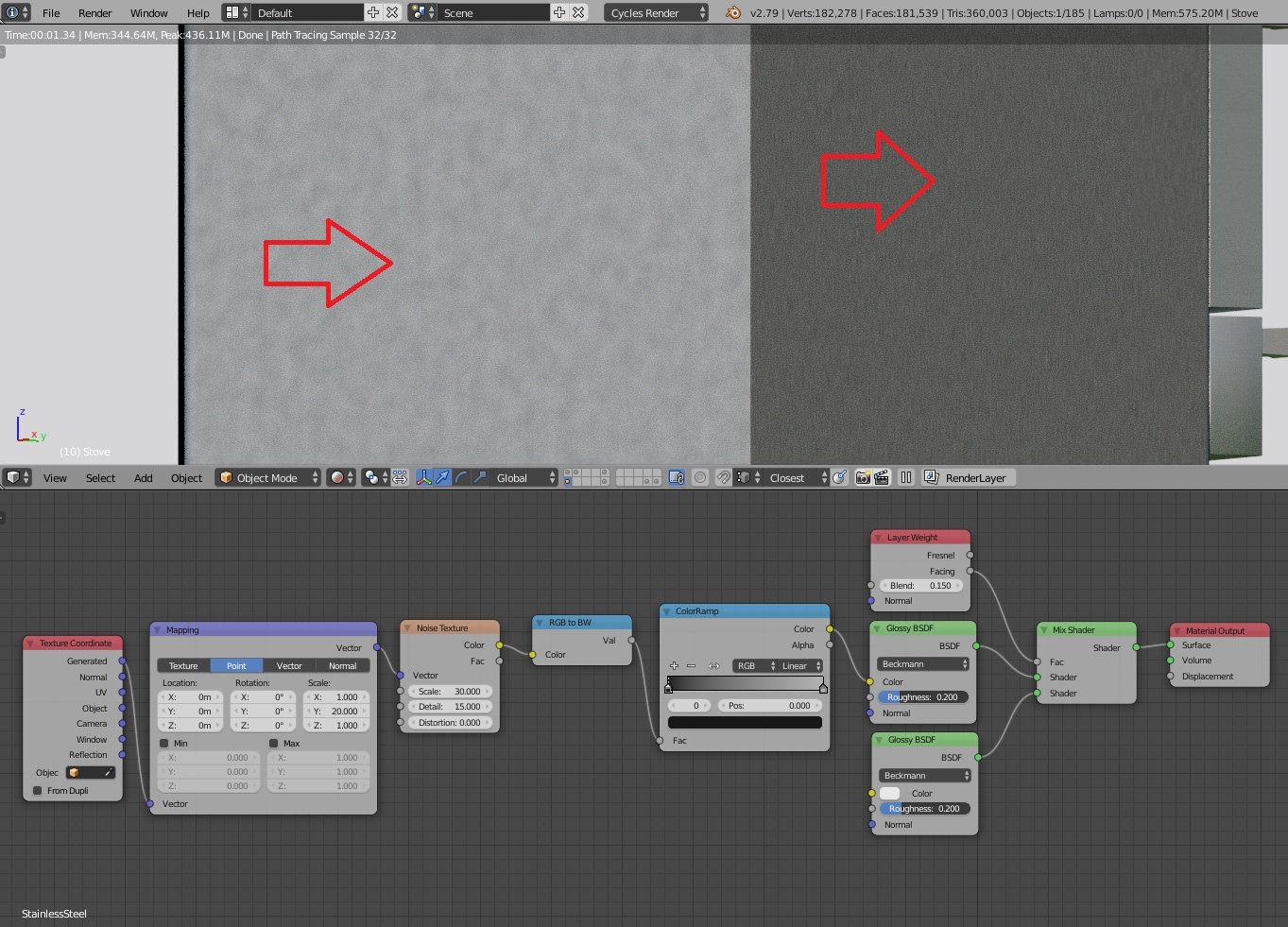The width and height of the screenshot is (1288, 927).
Task: Select the Vector mapping type
Action: [289, 665]
